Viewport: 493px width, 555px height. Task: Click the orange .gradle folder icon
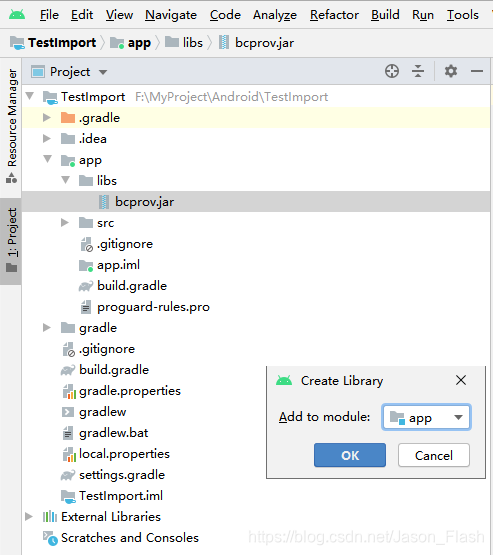point(68,118)
